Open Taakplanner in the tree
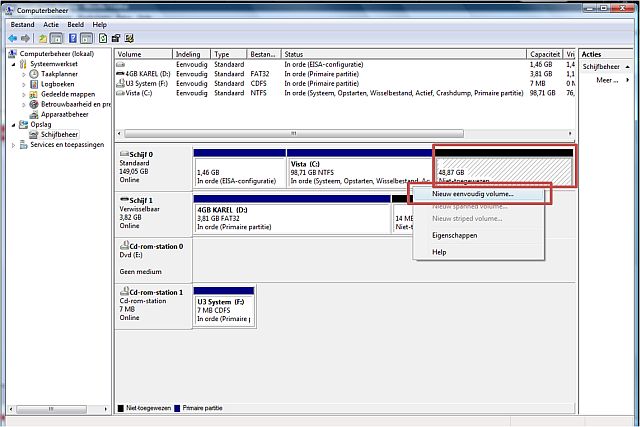The image size is (640, 427). [59, 74]
